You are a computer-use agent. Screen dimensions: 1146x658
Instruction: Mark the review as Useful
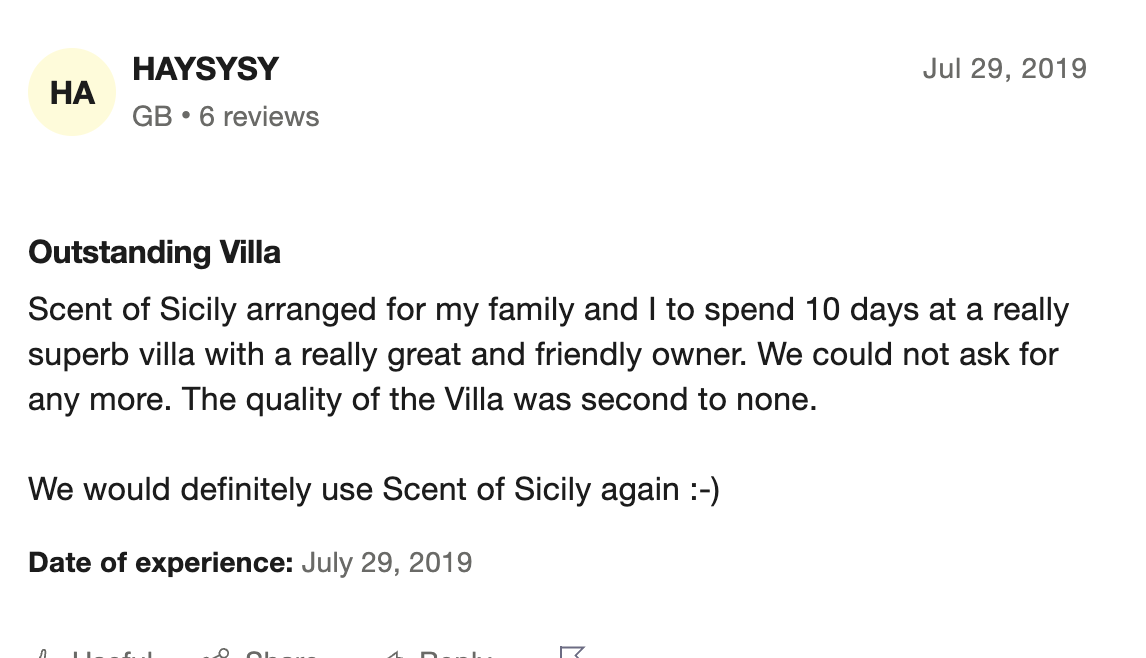pos(110,655)
